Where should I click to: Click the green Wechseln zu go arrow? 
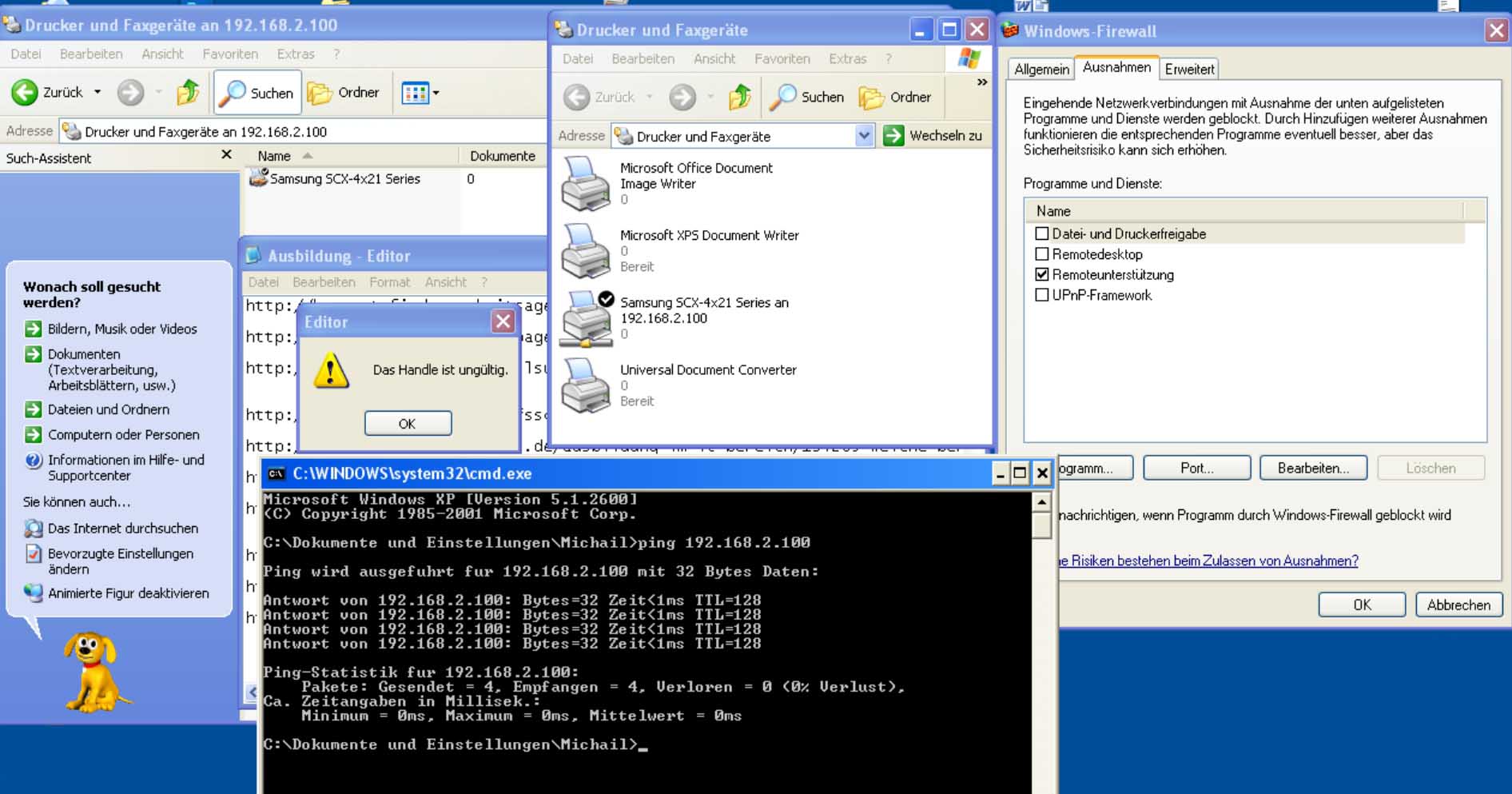(x=893, y=136)
